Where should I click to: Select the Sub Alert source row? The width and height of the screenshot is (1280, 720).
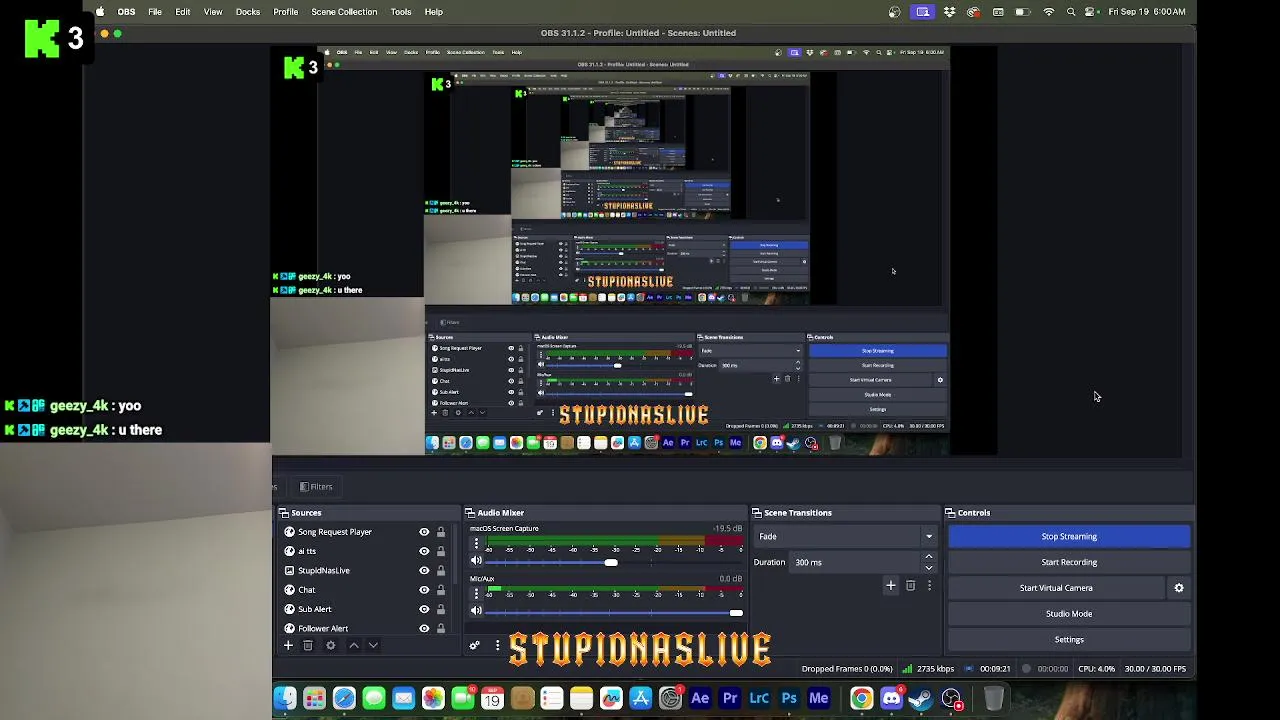(x=365, y=609)
